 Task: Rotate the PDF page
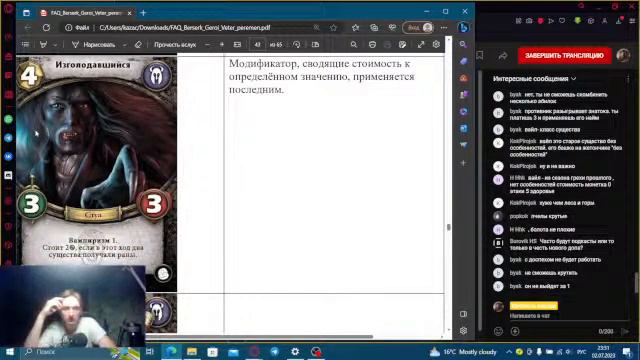click(x=297, y=44)
